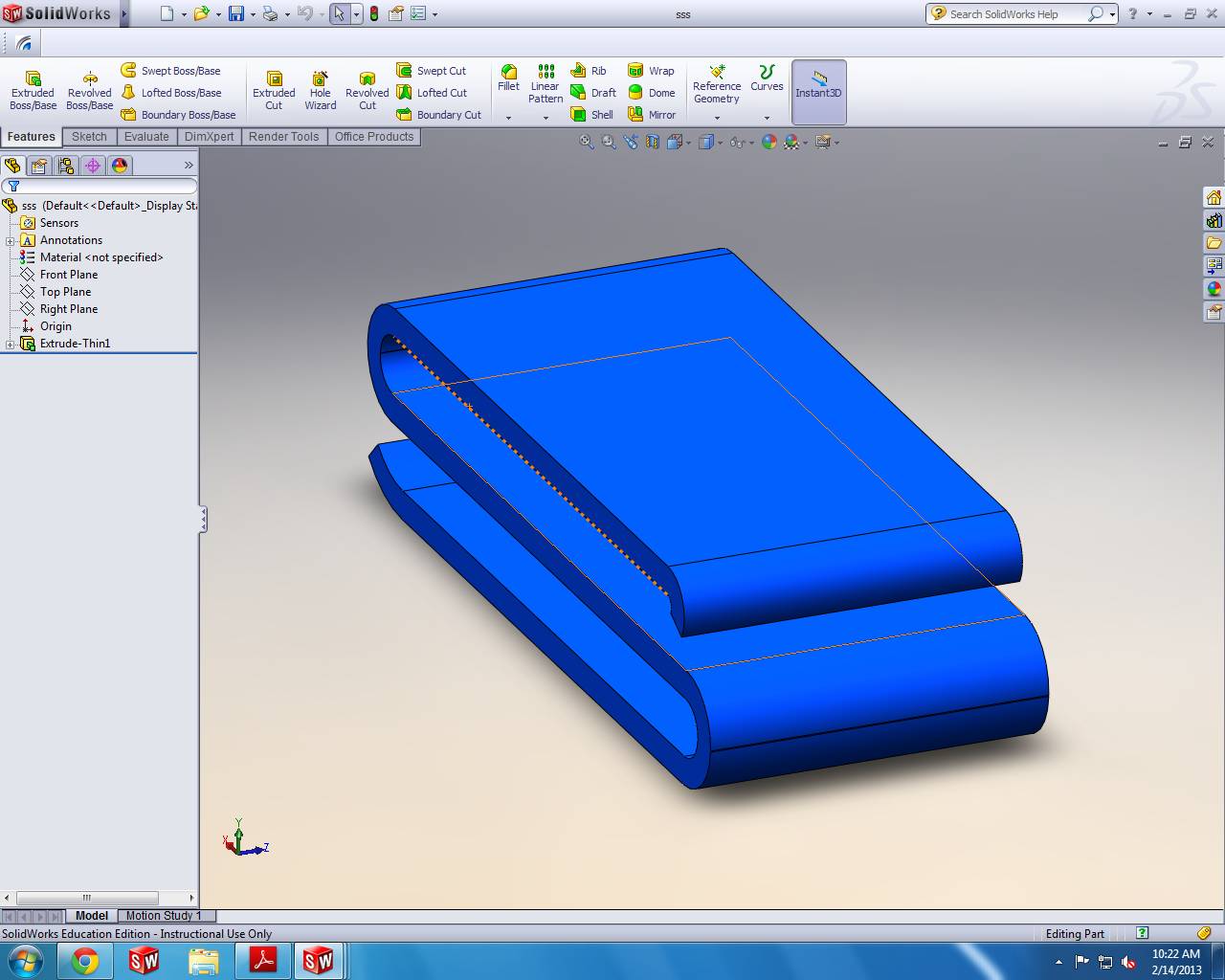Select the Wrap feature
1225x980 pixels.
click(651, 71)
